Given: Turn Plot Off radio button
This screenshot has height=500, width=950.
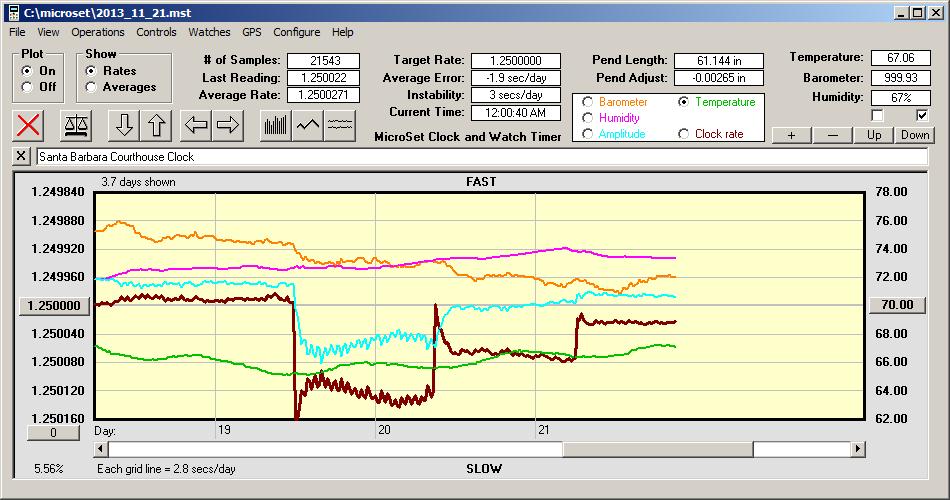Looking at the screenshot, I should tap(27, 87).
